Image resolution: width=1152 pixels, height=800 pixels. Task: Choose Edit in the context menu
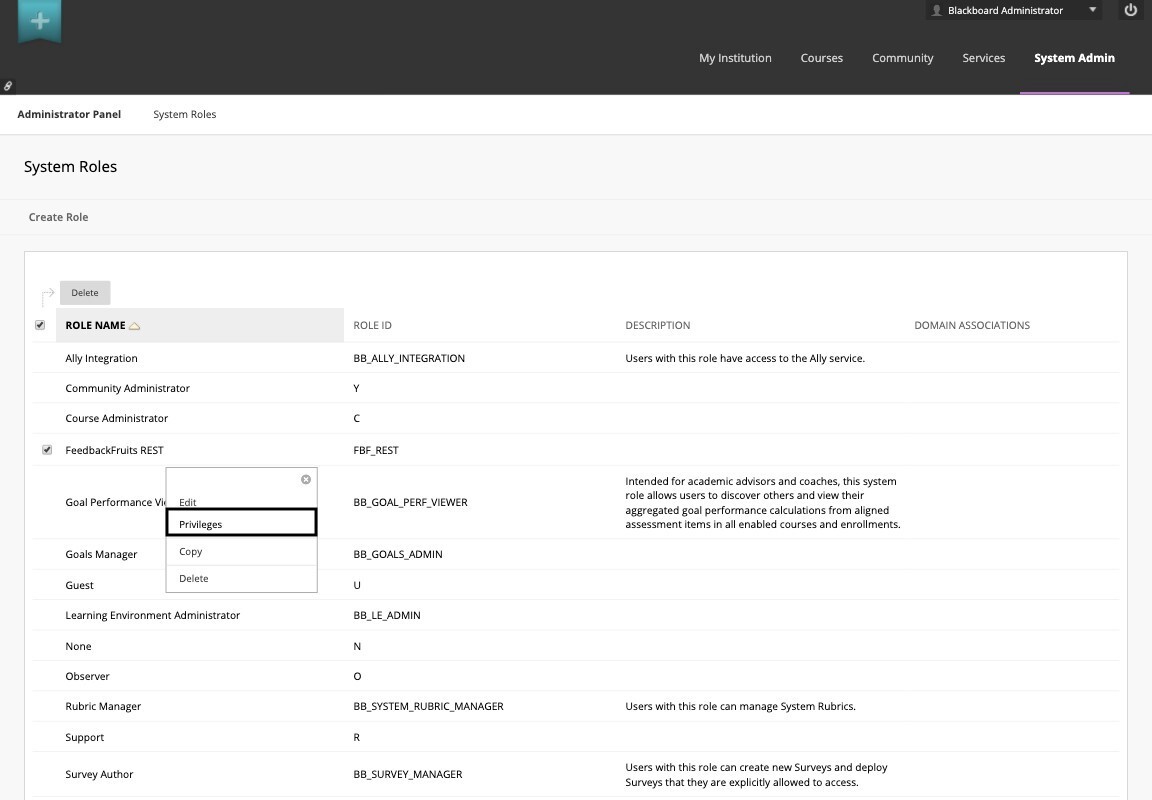[188, 502]
